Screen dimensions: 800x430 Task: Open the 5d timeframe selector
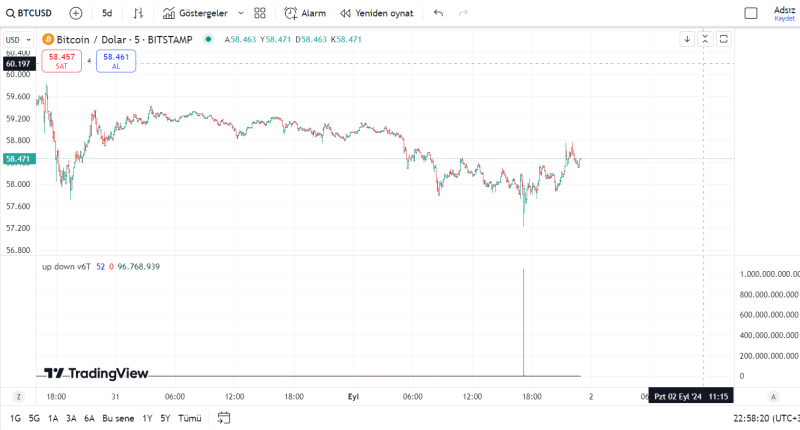tap(107, 14)
